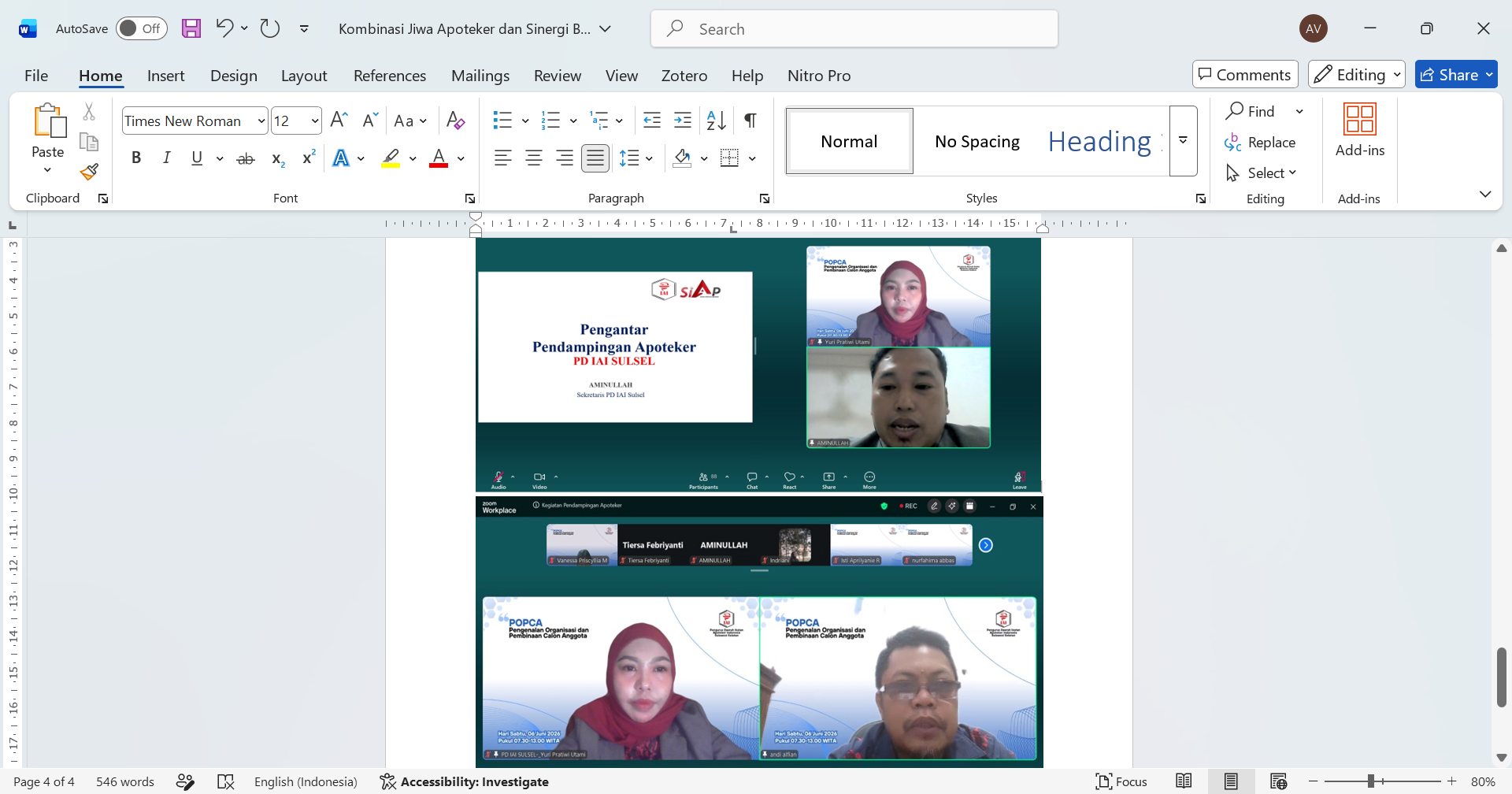The height and width of the screenshot is (794, 1512).
Task: Open spelling and grammar check icon in status bar
Action: 226,781
